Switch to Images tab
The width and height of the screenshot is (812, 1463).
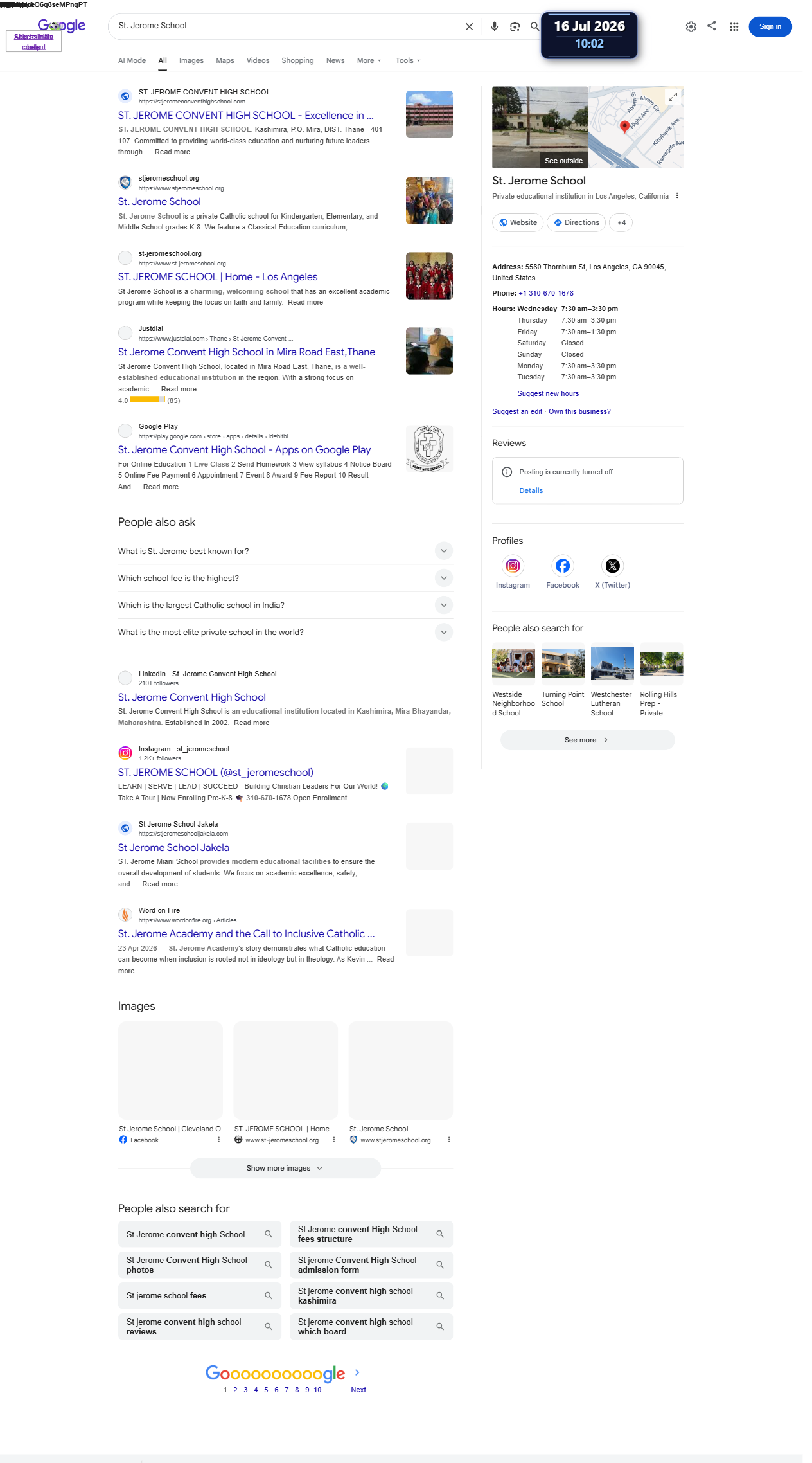pos(191,60)
